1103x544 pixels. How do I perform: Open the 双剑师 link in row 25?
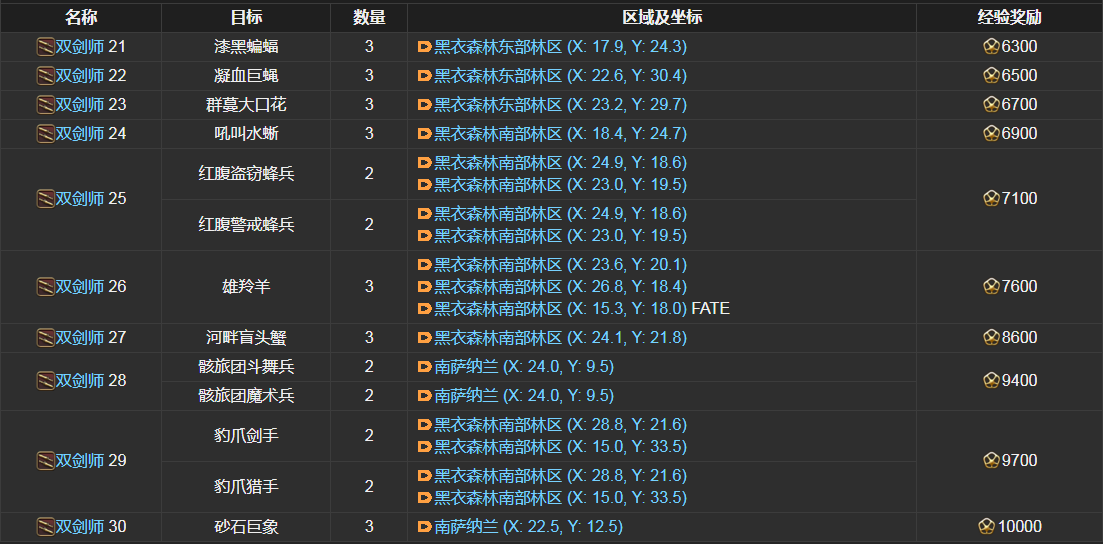point(80,199)
